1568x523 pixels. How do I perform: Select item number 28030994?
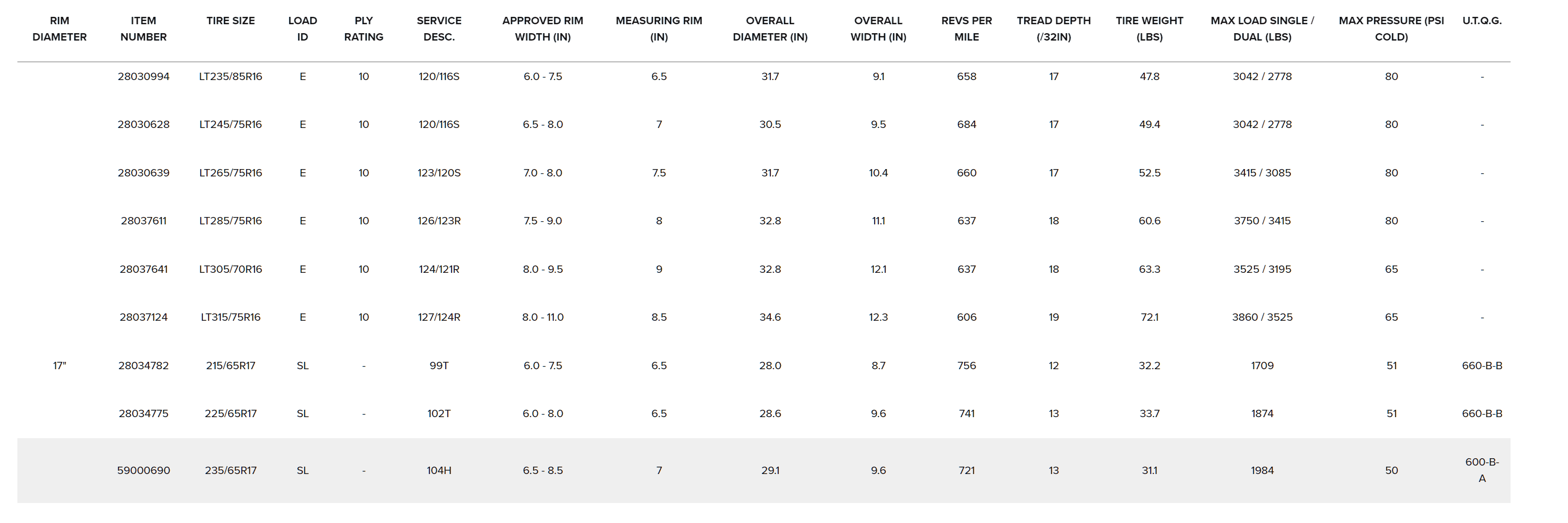[143, 76]
